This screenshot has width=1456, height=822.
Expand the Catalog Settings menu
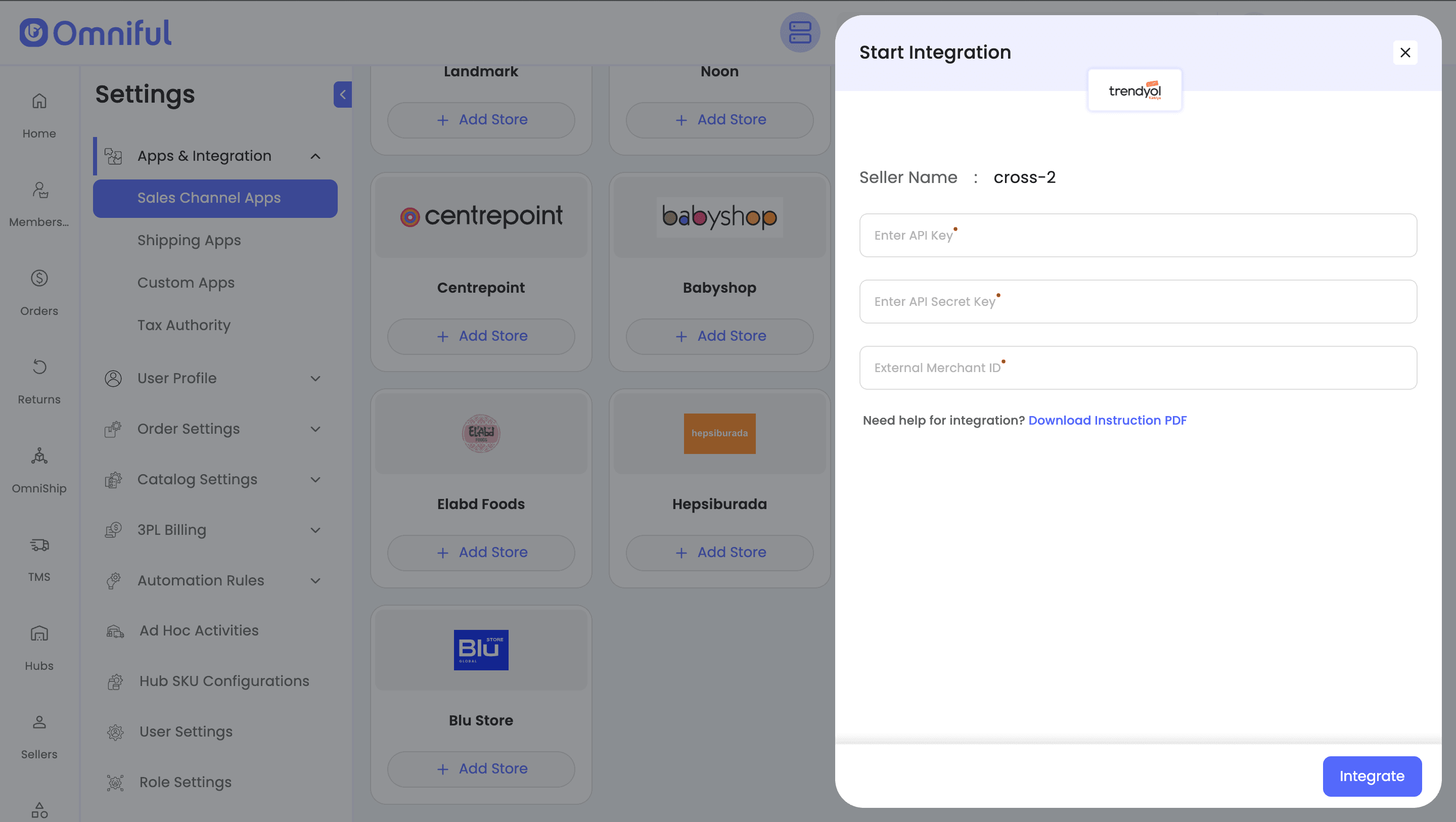315,479
